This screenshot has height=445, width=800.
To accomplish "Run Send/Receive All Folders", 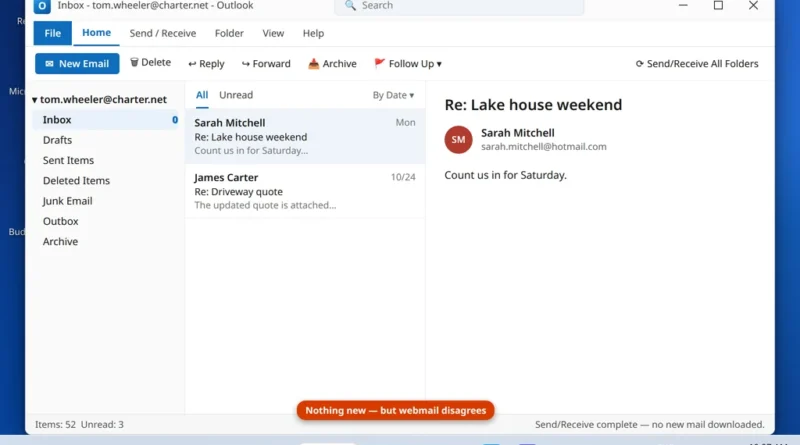I will click(696, 64).
